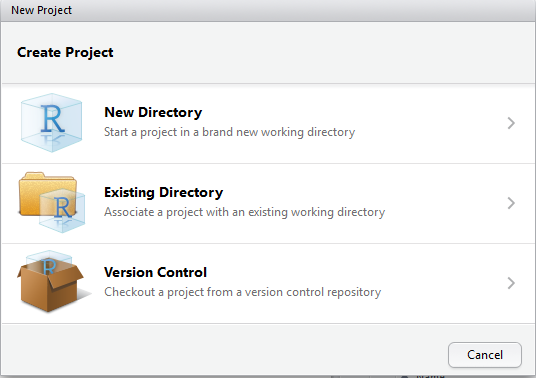Click the Create Project header label
Screen dimensions: 536x378
[65, 52]
